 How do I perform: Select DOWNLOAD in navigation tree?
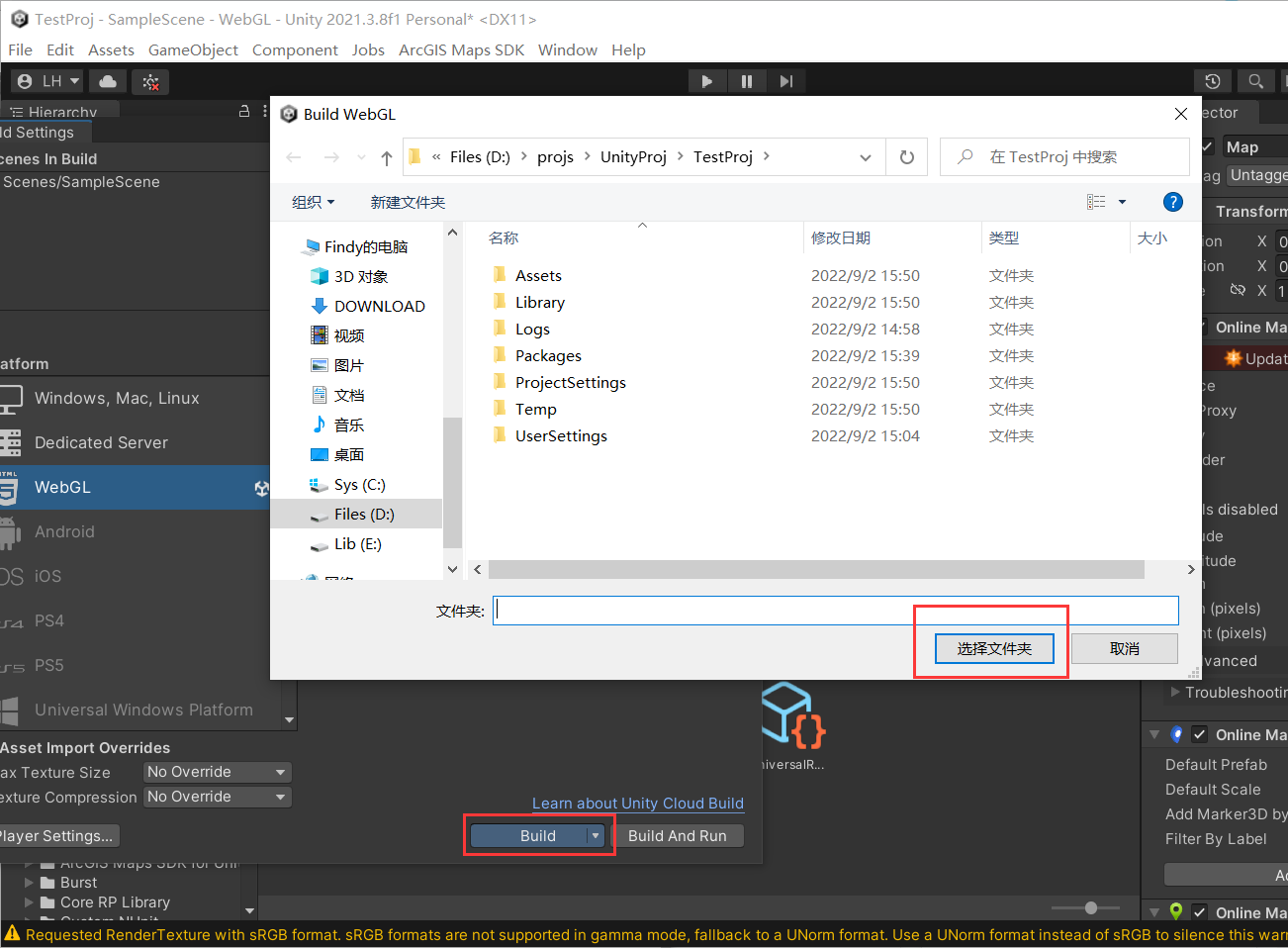[379, 306]
